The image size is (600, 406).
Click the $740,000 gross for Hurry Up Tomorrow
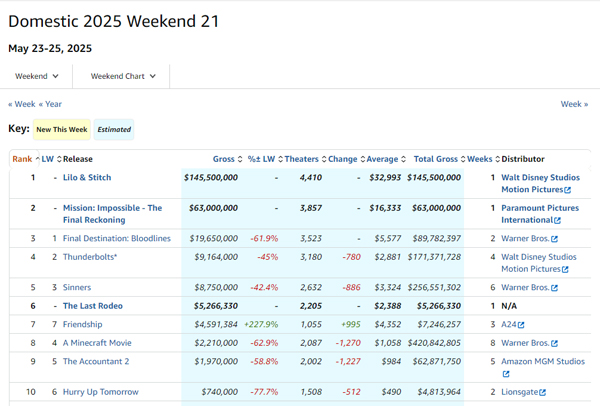220,392
